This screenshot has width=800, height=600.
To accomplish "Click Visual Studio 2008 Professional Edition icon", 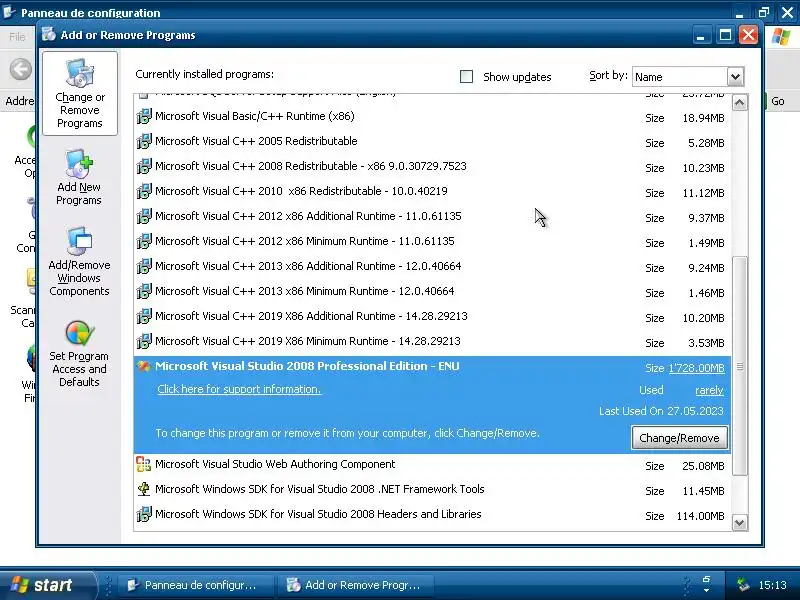I will coord(144,366).
